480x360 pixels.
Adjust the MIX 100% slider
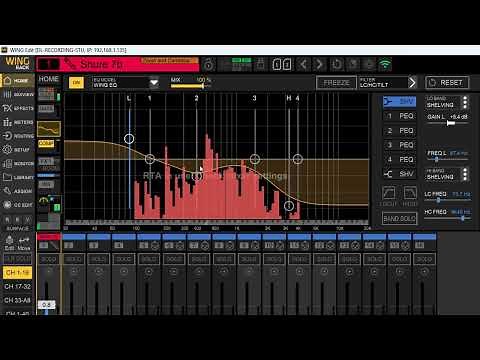click(x=191, y=86)
